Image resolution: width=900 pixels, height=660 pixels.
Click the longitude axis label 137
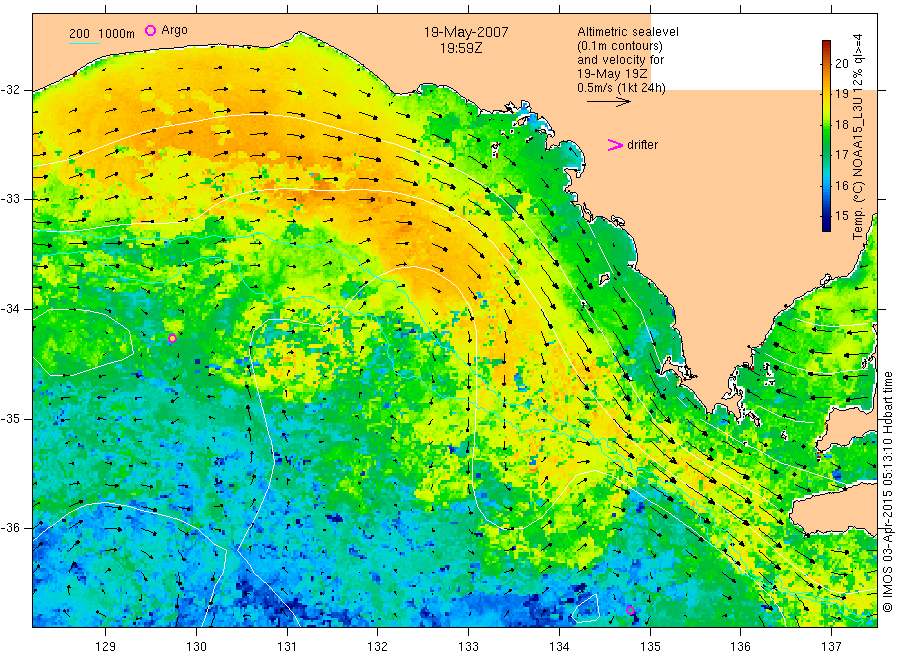click(831, 647)
